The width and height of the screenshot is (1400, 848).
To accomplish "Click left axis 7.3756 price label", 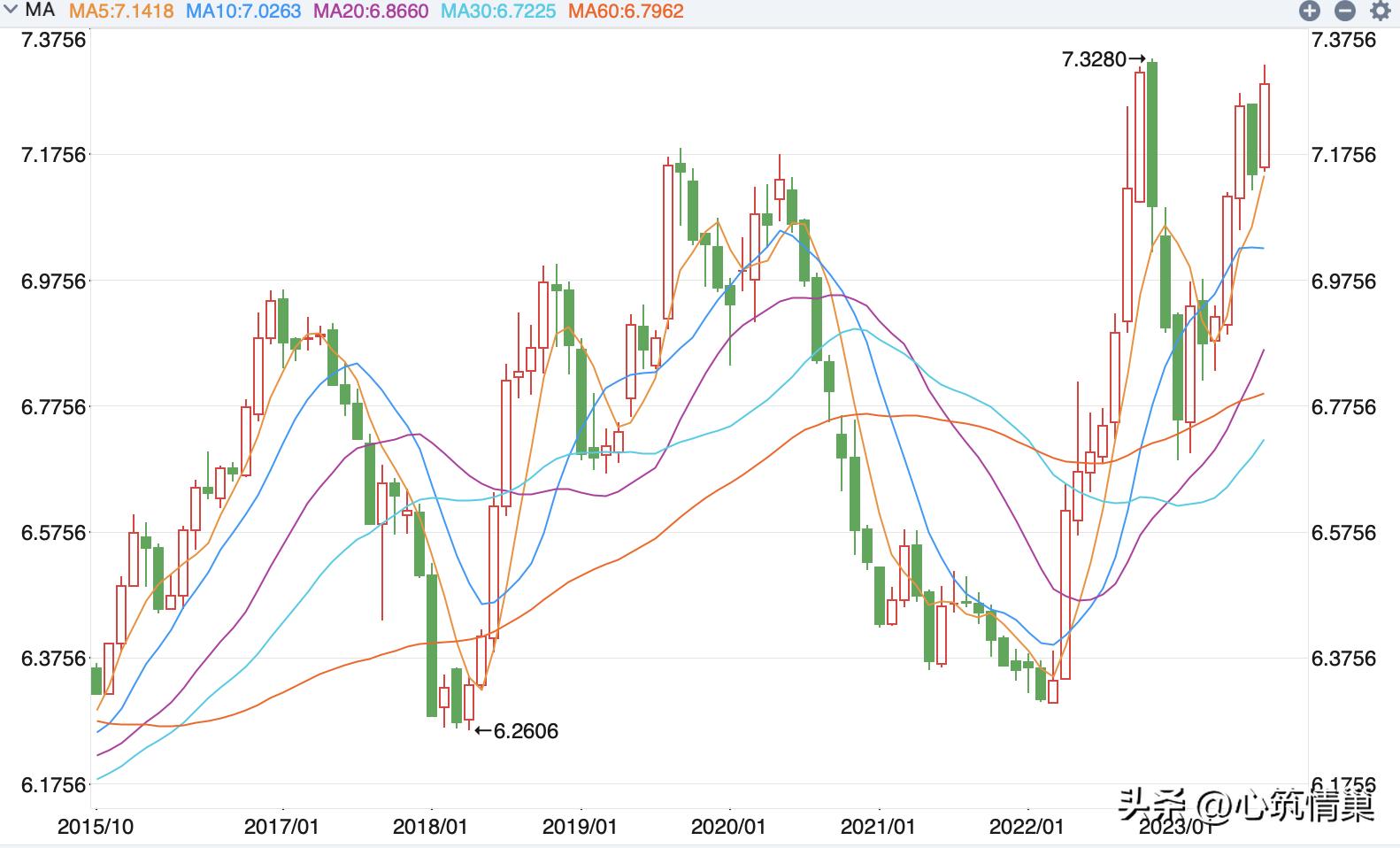I will point(55,40).
